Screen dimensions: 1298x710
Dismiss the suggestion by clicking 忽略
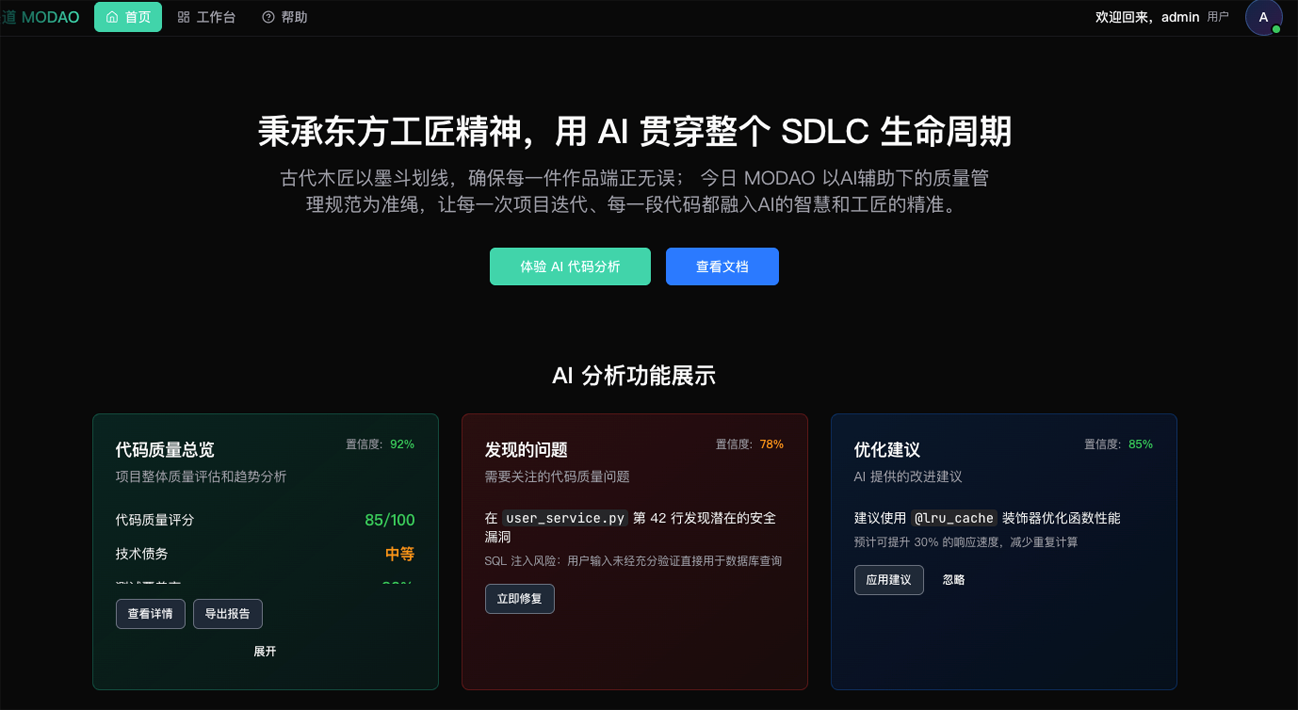point(953,580)
